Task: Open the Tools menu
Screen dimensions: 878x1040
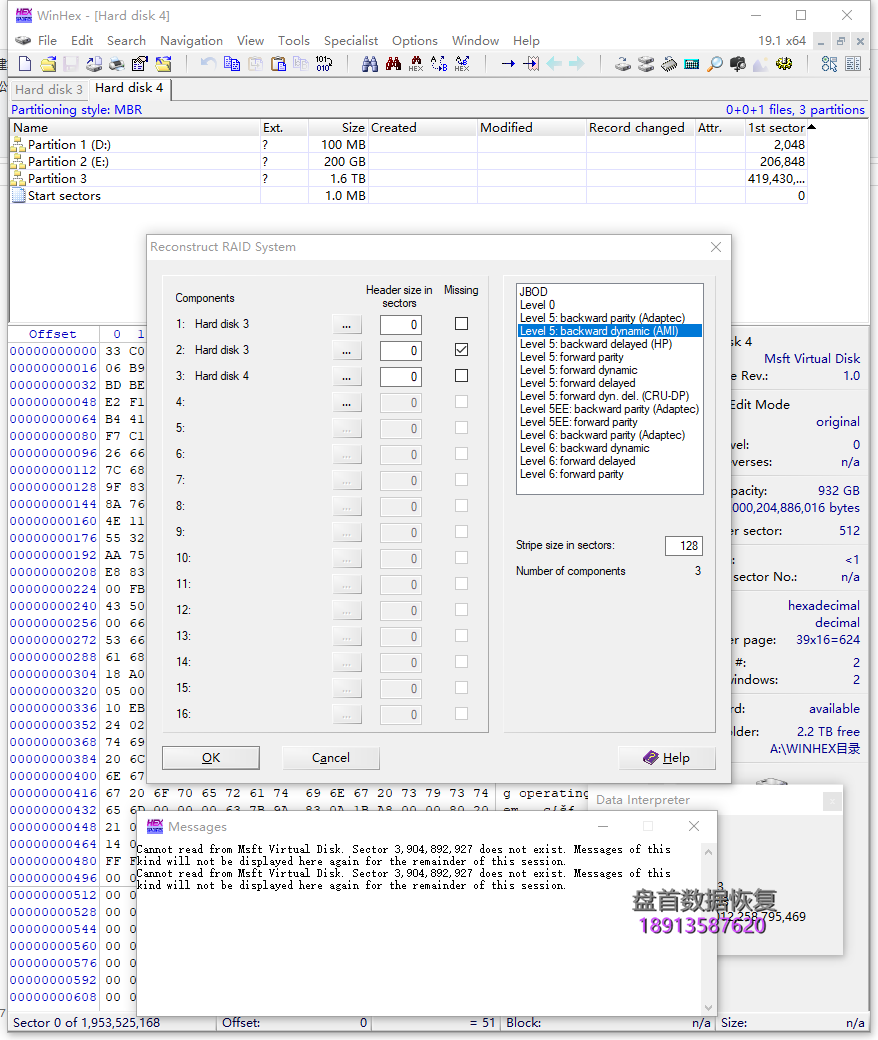Action: [x=294, y=40]
